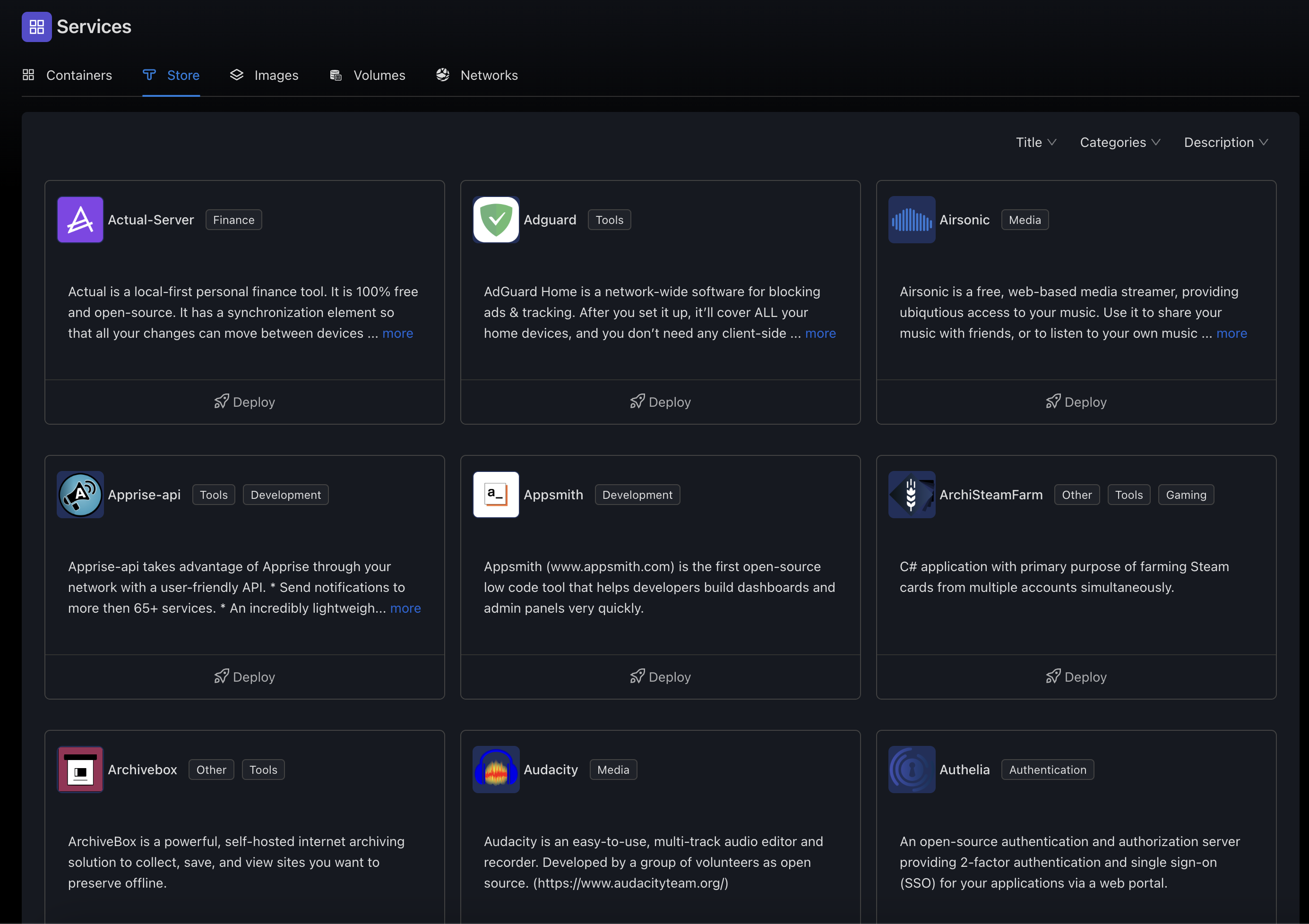Click the Tools tag on Adguard

point(610,220)
